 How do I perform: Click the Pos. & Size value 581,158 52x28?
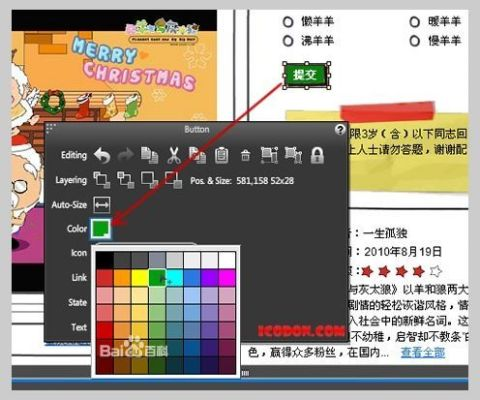point(265,181)
